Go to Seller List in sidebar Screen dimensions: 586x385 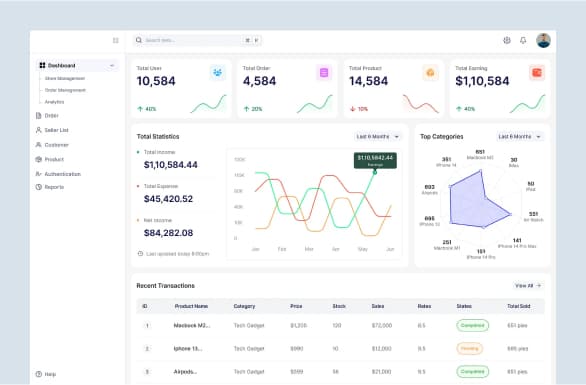coord(56,130)
